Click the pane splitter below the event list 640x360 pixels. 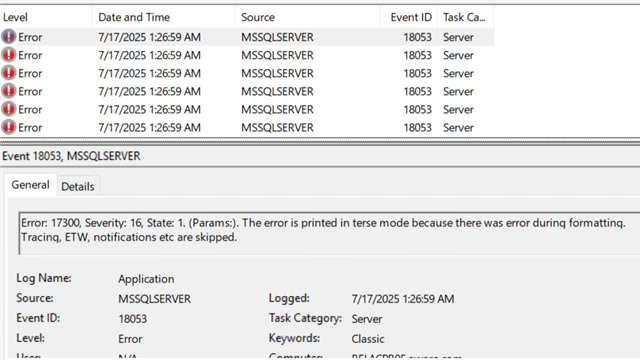320,142
